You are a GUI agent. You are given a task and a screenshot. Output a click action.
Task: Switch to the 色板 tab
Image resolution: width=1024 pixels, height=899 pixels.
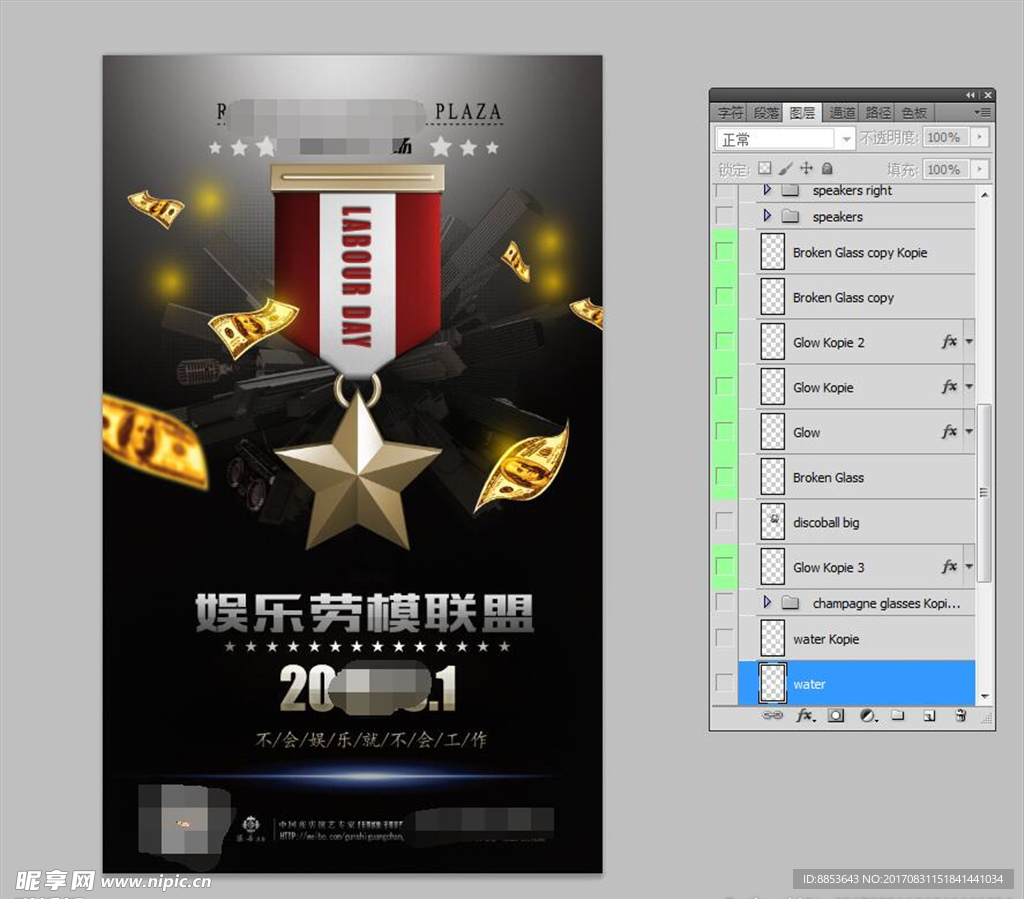coord(914,113)
